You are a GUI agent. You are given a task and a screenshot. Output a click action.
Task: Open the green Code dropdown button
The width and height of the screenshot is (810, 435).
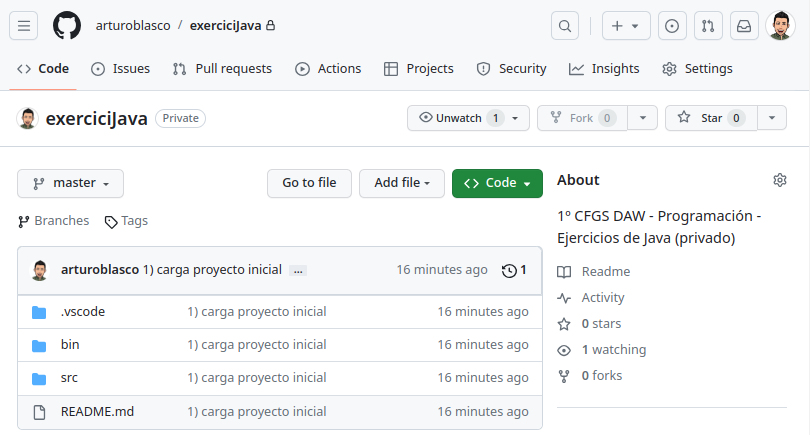[497, 183]
